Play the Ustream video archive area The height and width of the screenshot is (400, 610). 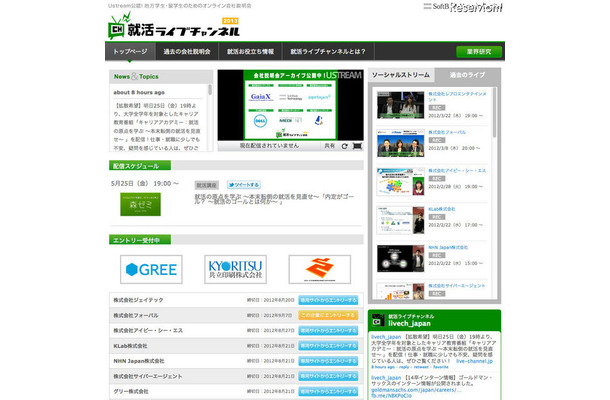[x=290, y=105]
